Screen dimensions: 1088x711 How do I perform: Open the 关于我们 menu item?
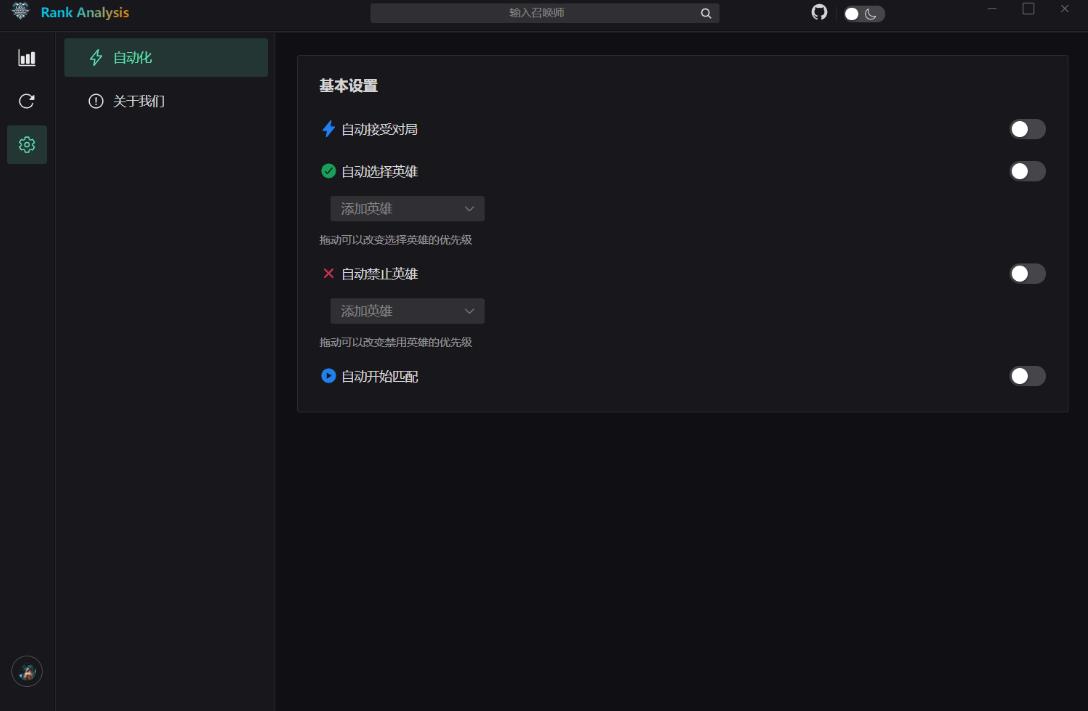pyautogui.click(x=166, y=101)
